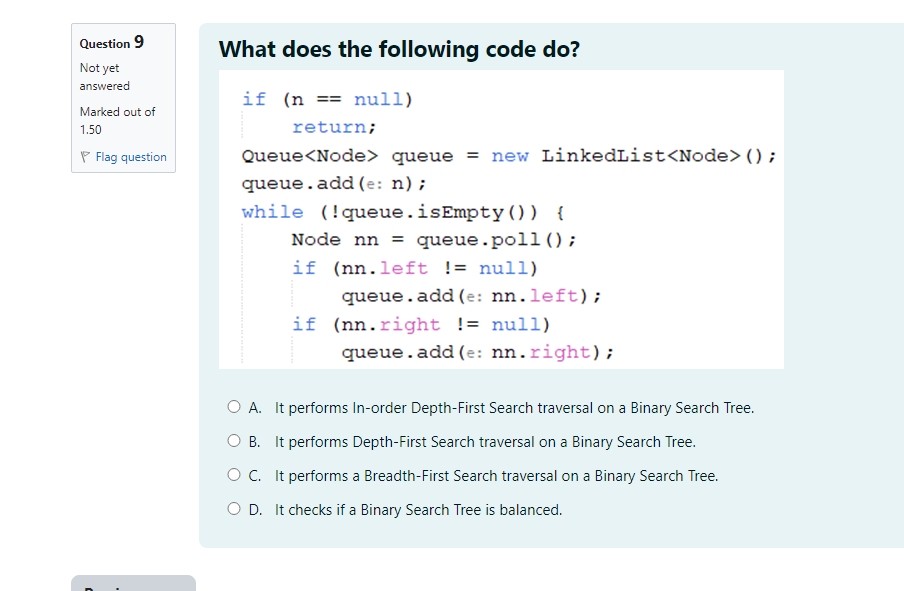
Task: Click the Question 9 info panel
Action: pyautogui.click(x=123, y=98)
